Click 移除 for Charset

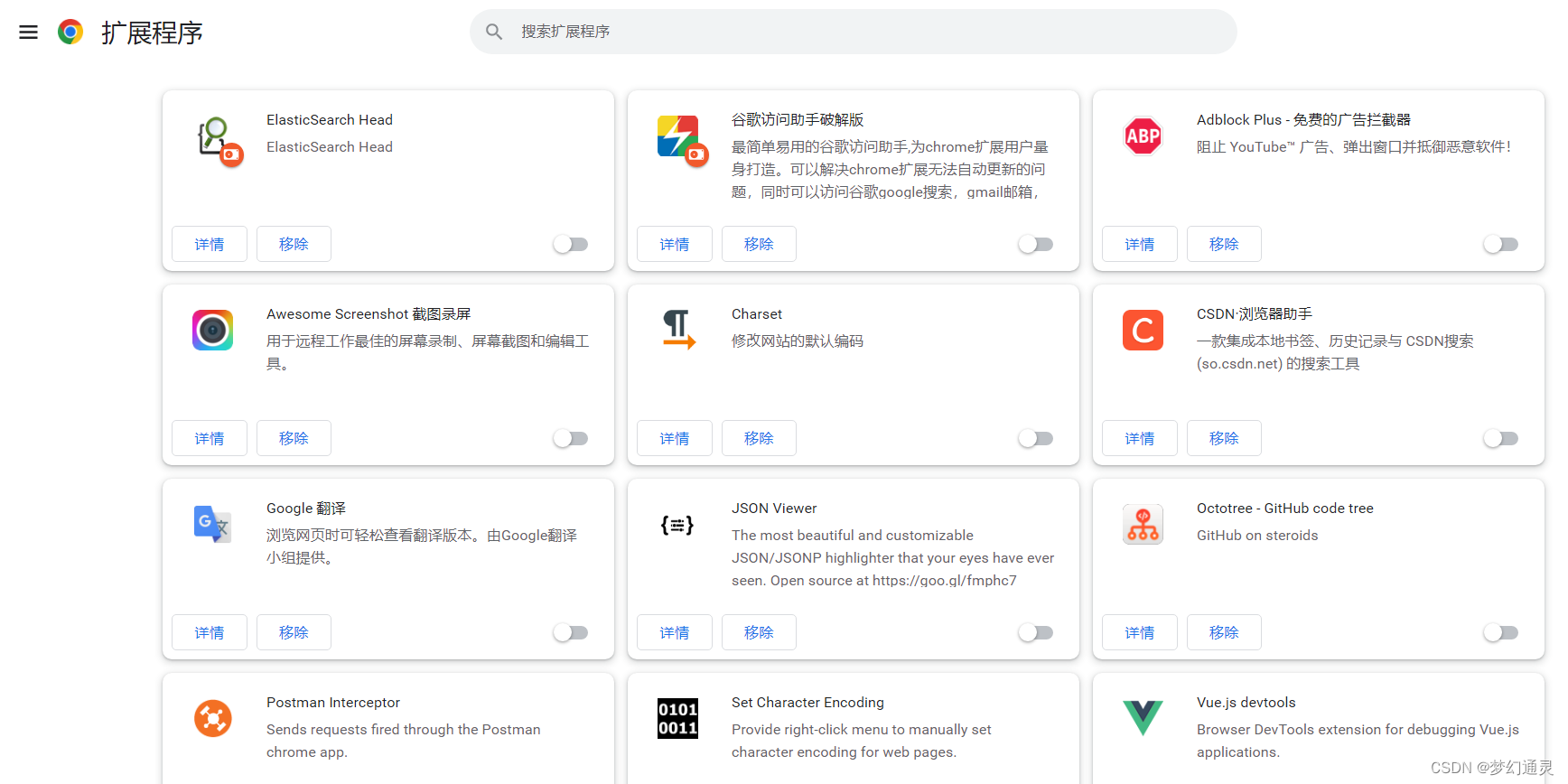[x=759, y=438]
